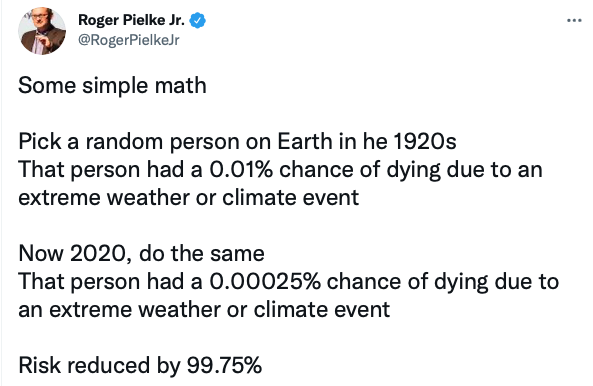Image resolution: width=593 pixels, height=386 pixels.
Task: Click the first 'extreme weather or climate event' line
Action: pyautogui.click(x=188, y=197)
